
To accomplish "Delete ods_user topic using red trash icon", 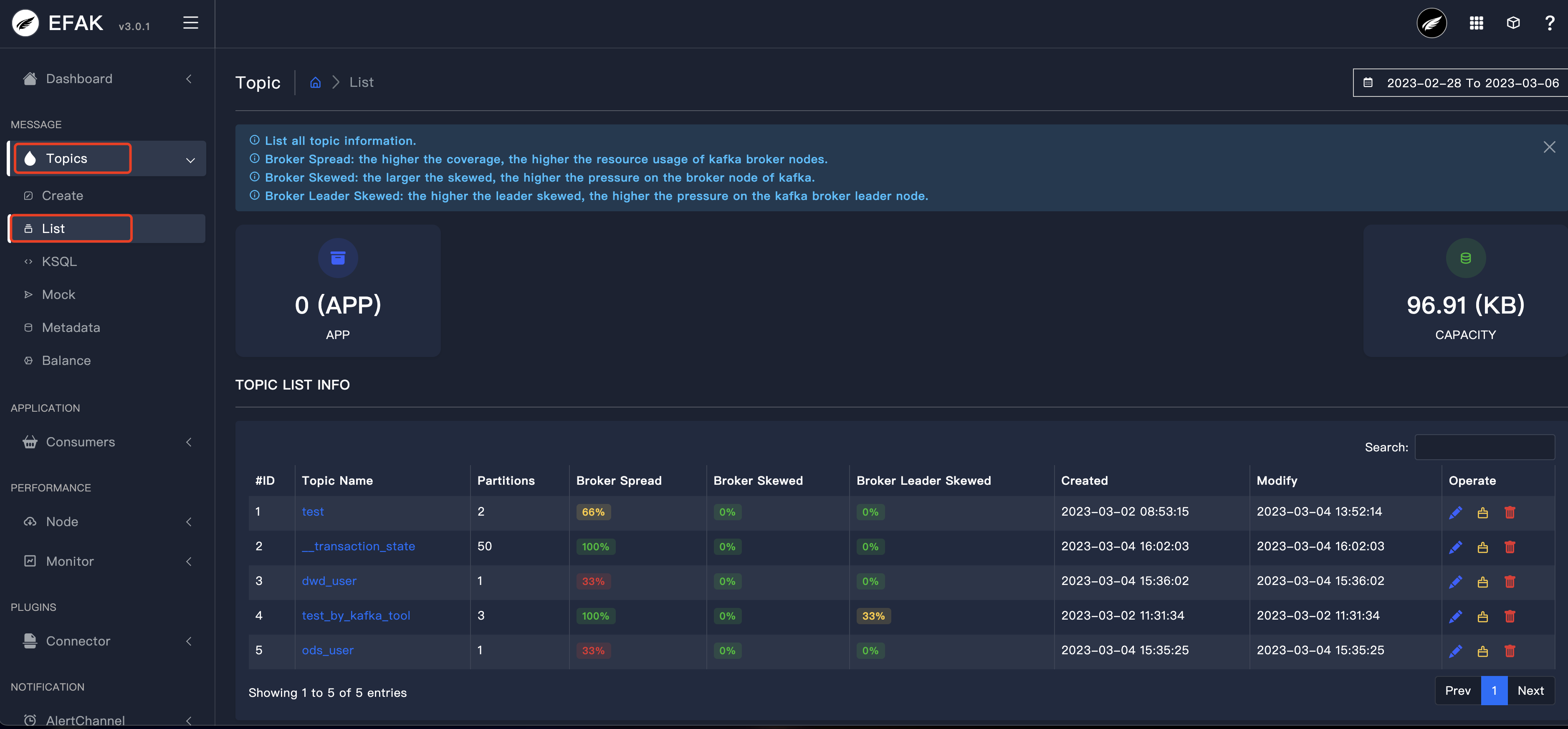I will [x=1510, y=651].
